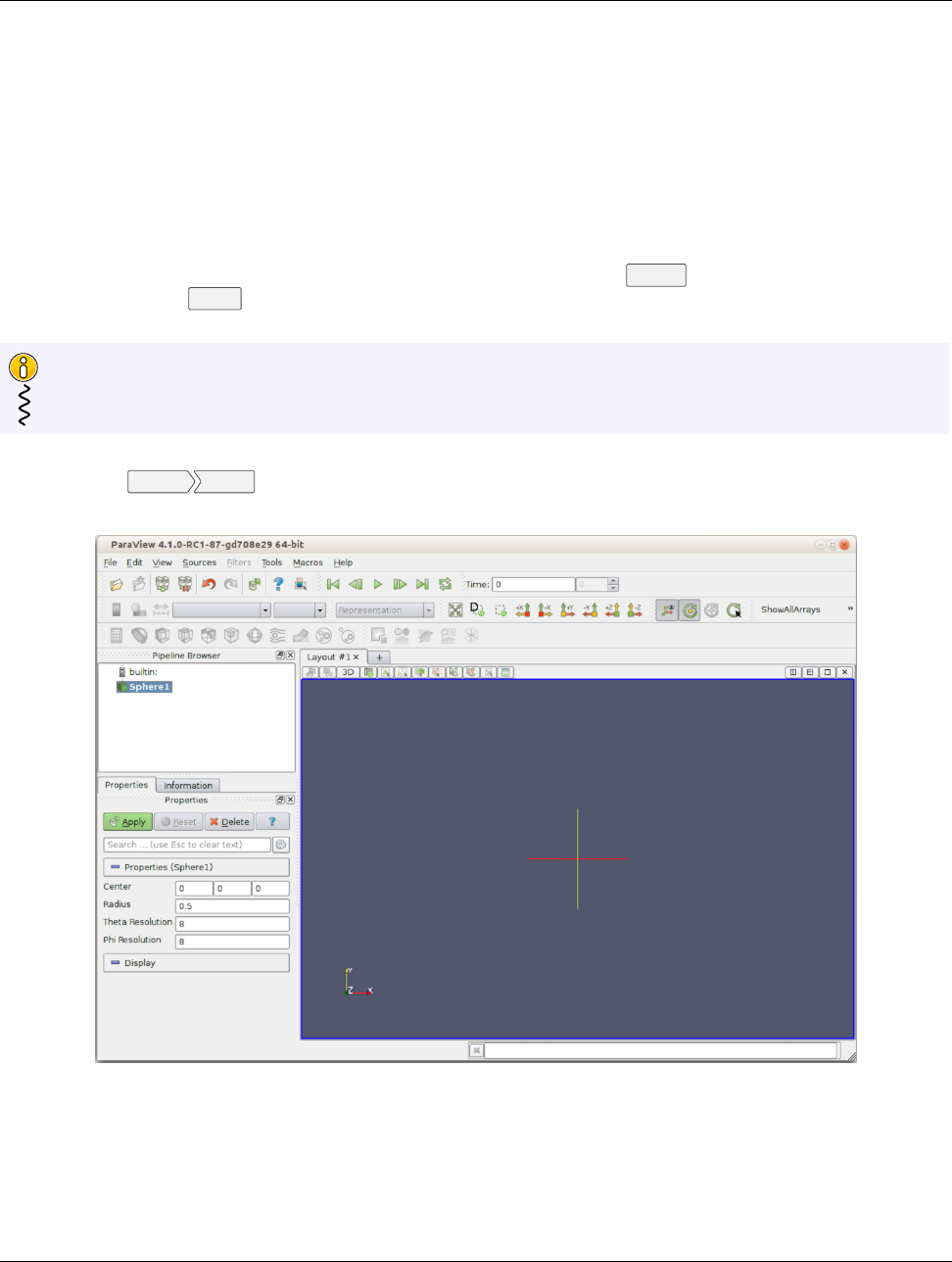Click the Glyph filter icon
Screen dimensions: 952x1262
[x=255, y=636]
